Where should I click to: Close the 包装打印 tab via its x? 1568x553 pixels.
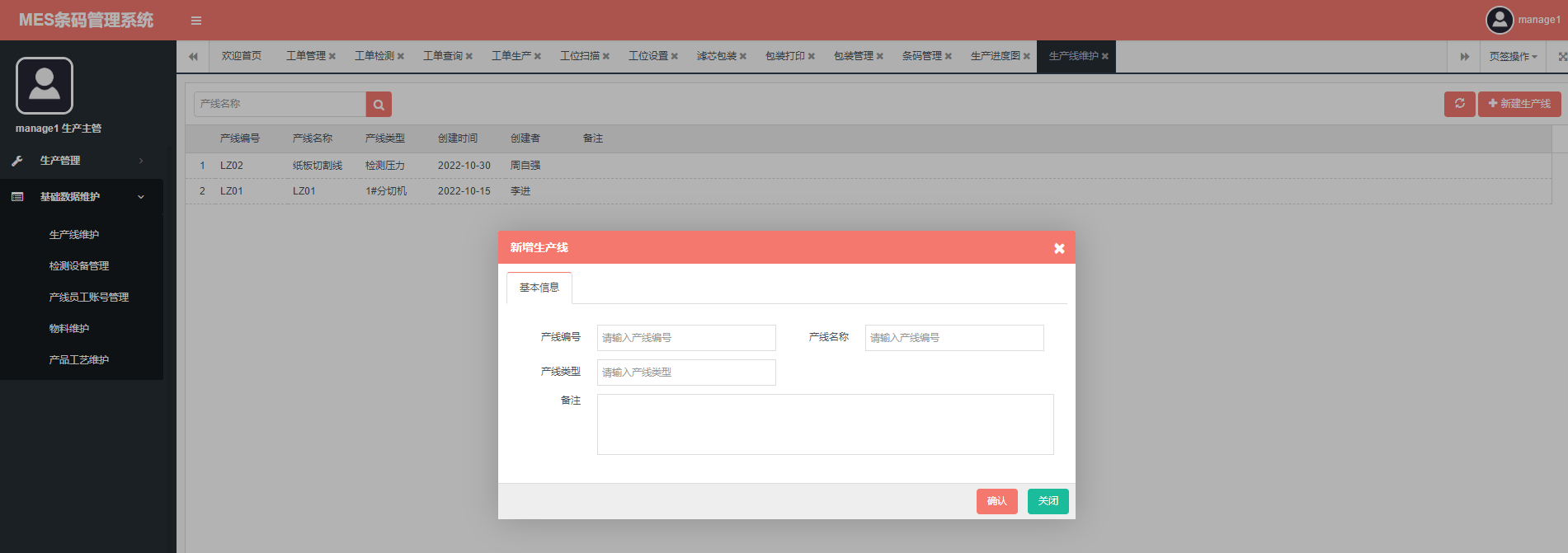coord(812,56)
